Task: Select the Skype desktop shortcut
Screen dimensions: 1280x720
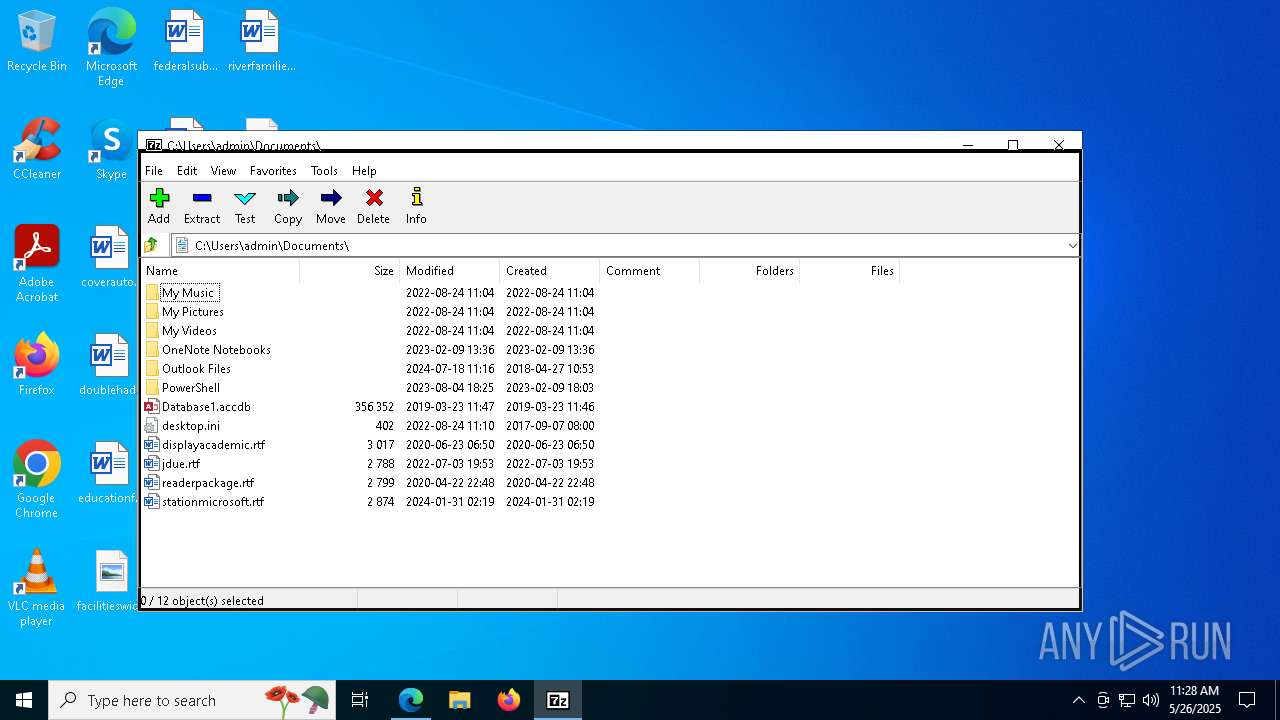Action: tap(111, 150)
